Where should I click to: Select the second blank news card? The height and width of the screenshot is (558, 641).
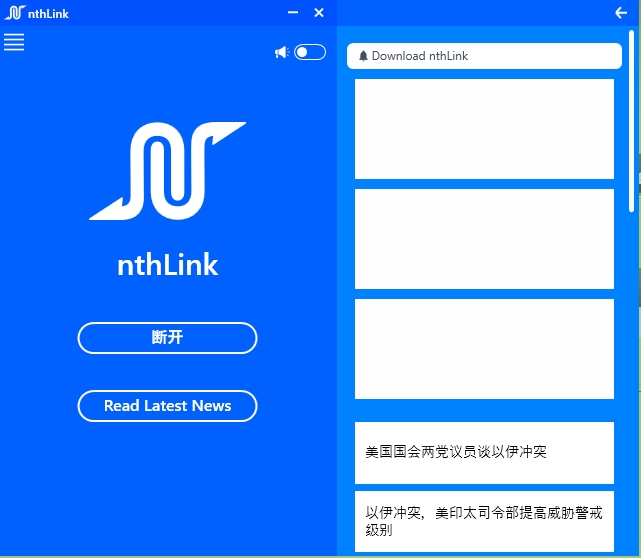coord(484,239)
